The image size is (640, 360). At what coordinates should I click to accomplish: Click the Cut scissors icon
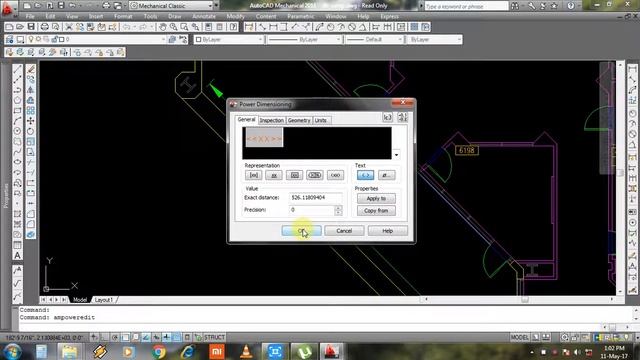click(69, 27)
